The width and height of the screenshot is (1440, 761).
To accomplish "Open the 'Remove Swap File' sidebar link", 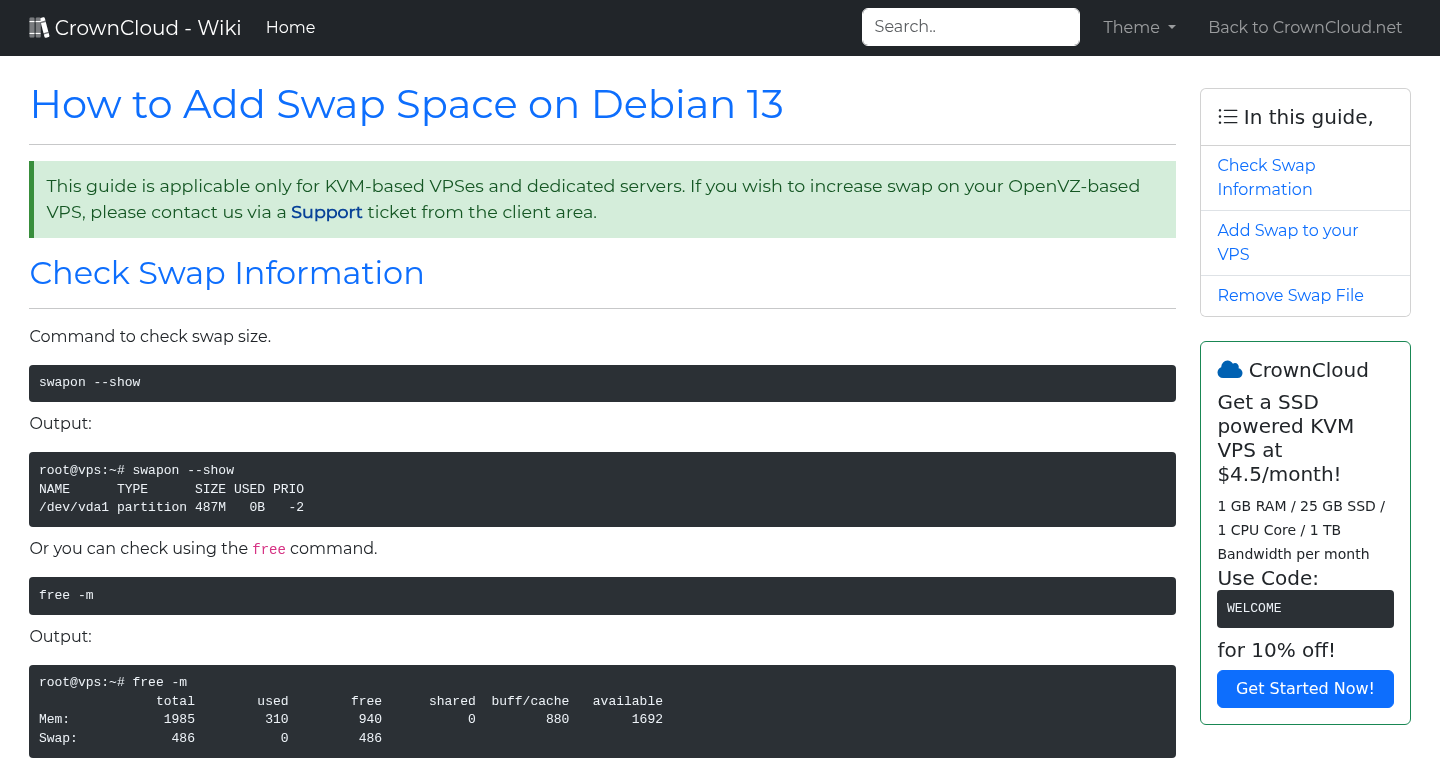I will tap(1290, 295).
